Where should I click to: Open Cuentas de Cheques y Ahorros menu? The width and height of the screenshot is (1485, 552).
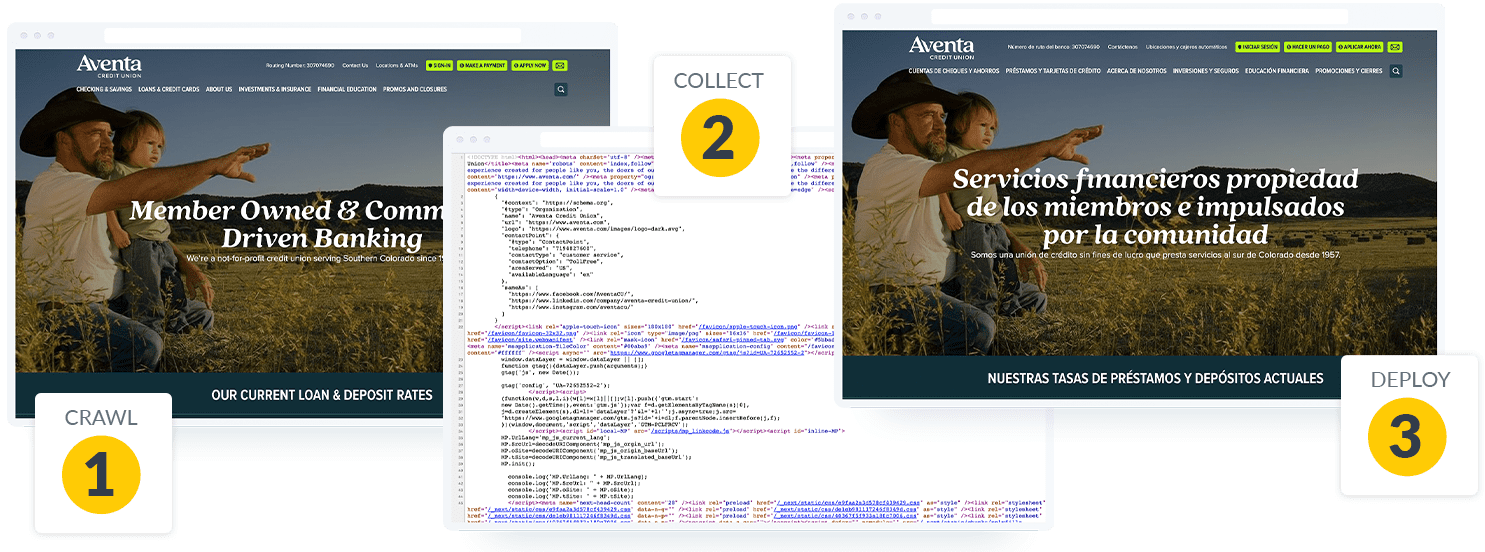pos(953,71)
